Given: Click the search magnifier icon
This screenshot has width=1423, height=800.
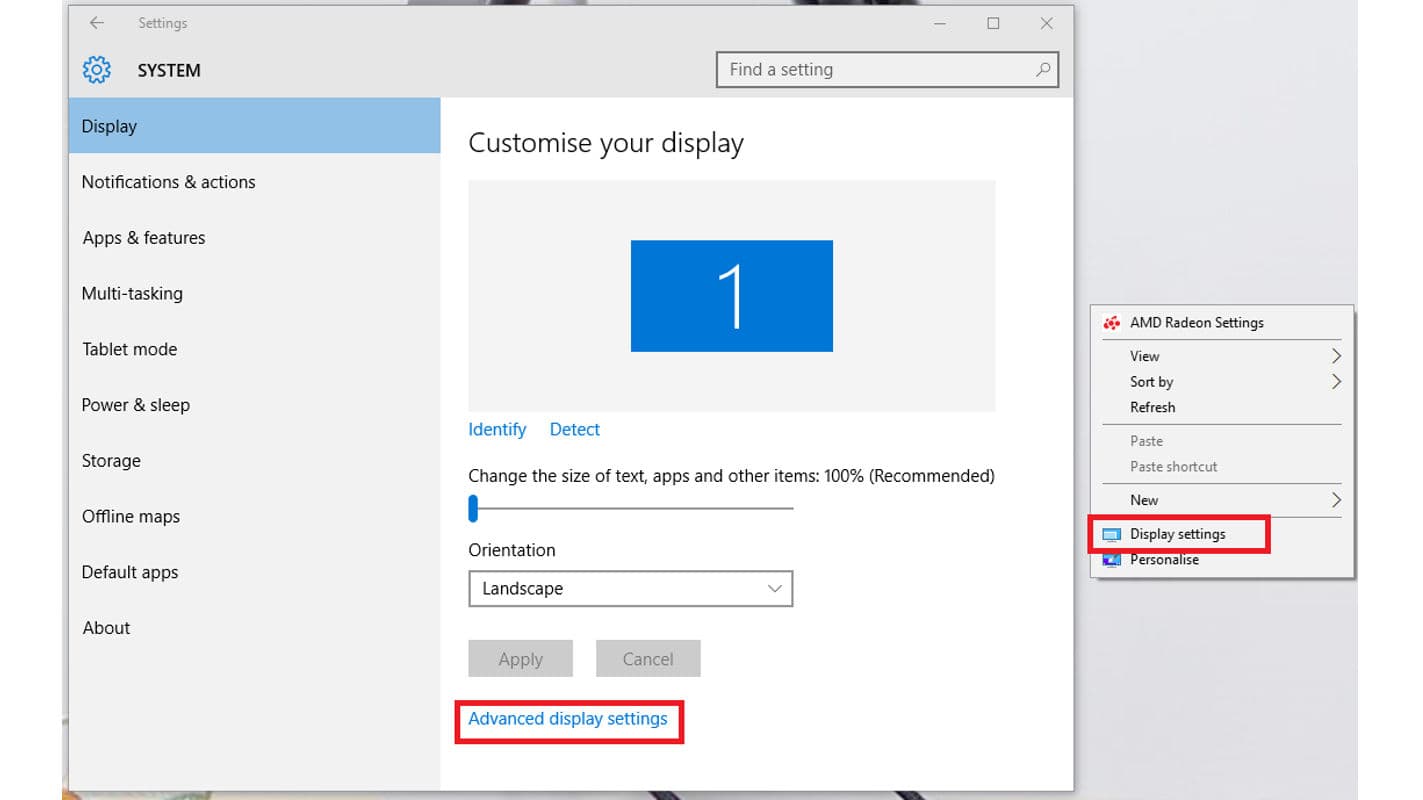Looking at the screenshot, I should pyautogui.click(x=1042, y=70).
